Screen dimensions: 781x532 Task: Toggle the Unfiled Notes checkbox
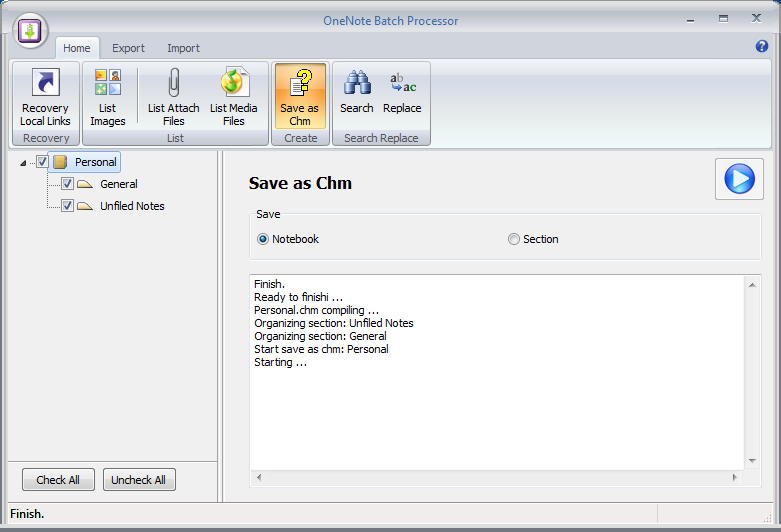67,205
